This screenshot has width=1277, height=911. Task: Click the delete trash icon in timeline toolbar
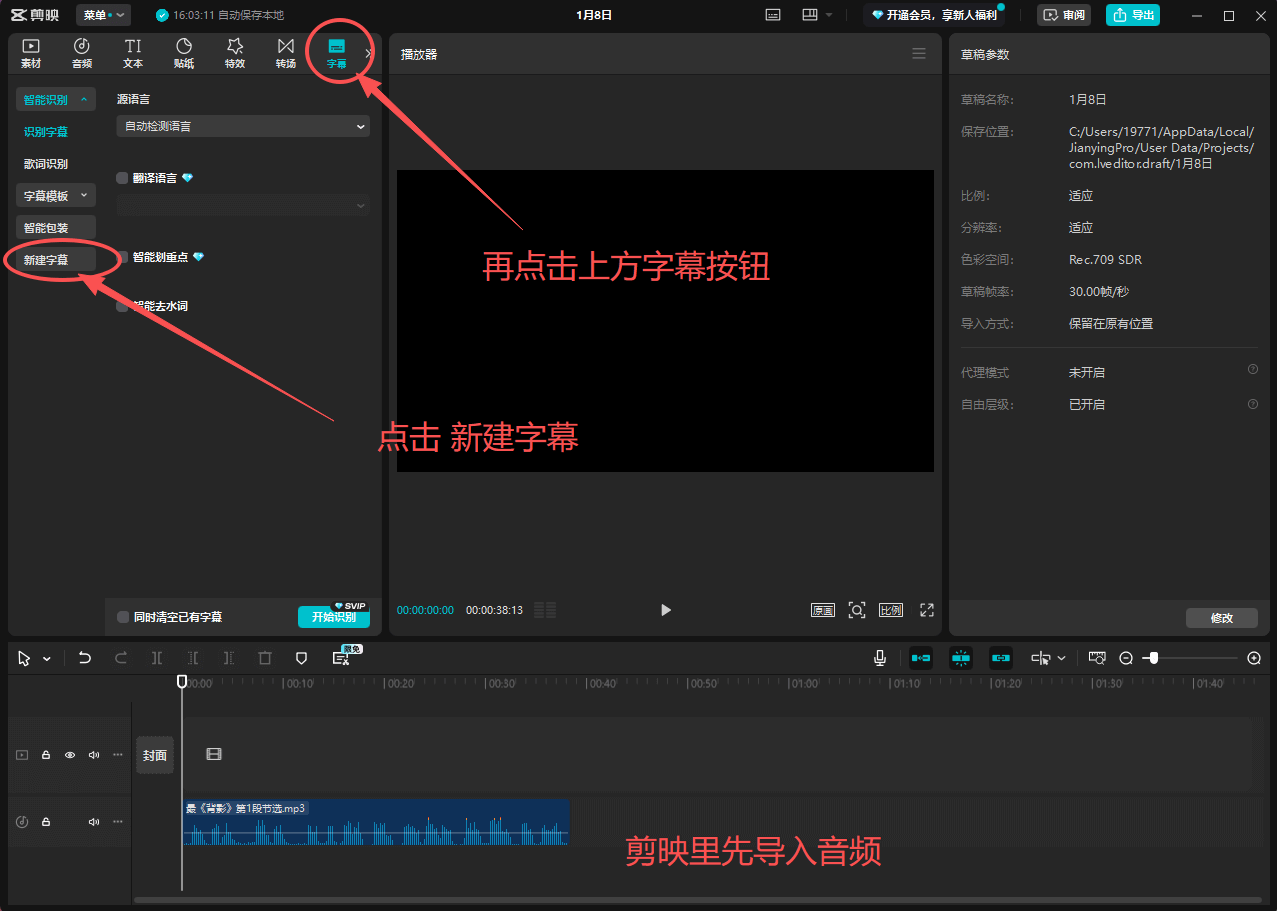(x=265, y=658)
